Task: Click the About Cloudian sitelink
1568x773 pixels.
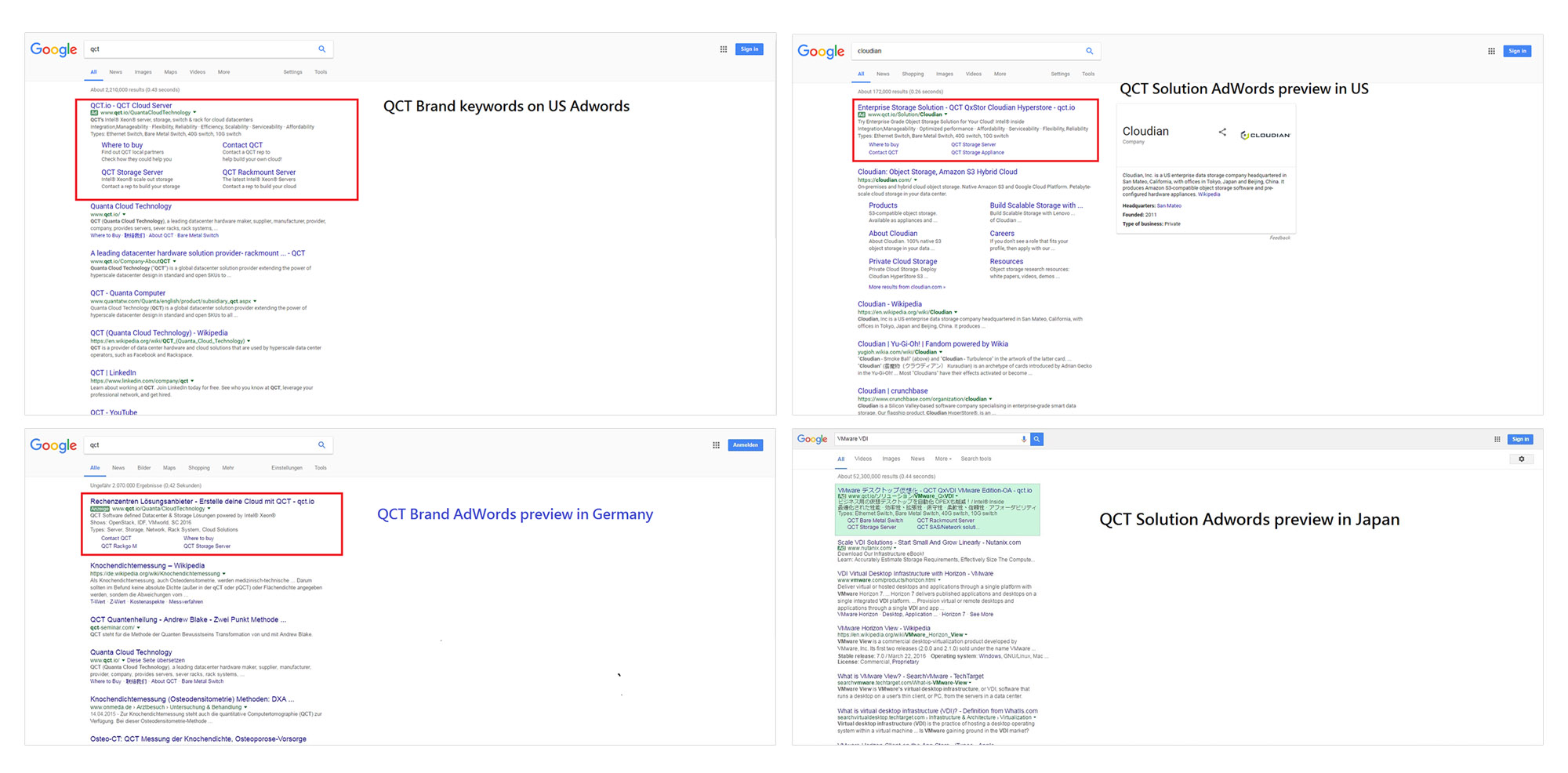Action: (893, 234)
